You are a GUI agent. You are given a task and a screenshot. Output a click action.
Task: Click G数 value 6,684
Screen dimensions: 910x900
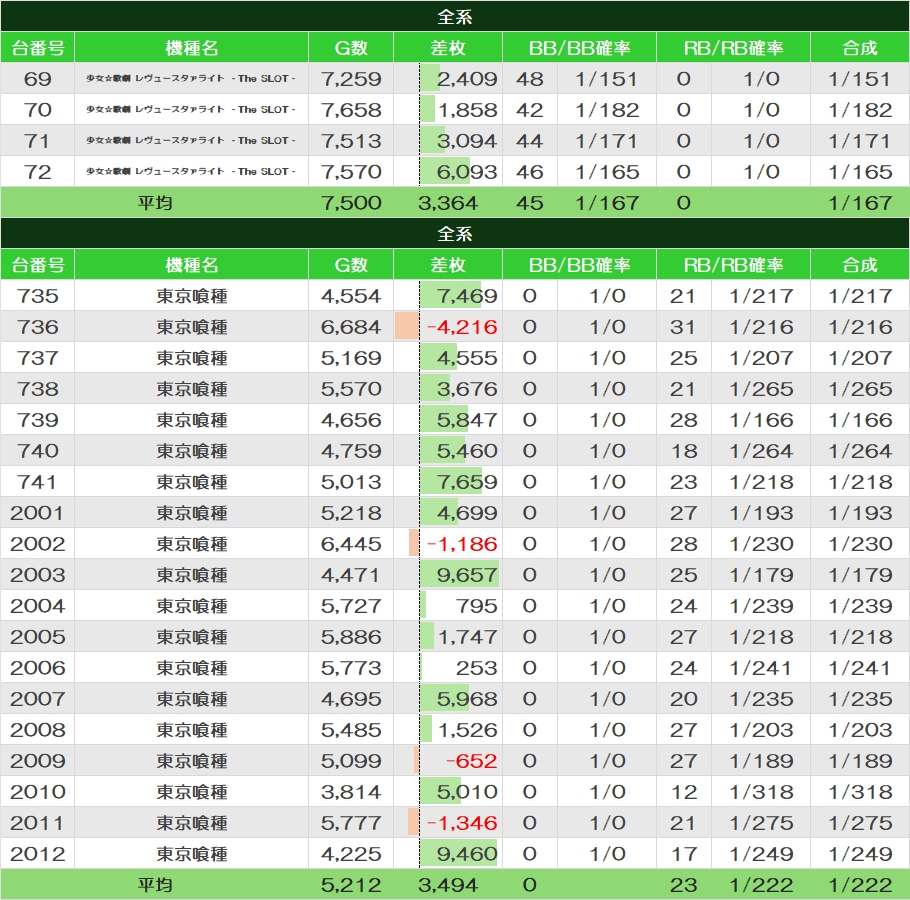coord(351,327)
